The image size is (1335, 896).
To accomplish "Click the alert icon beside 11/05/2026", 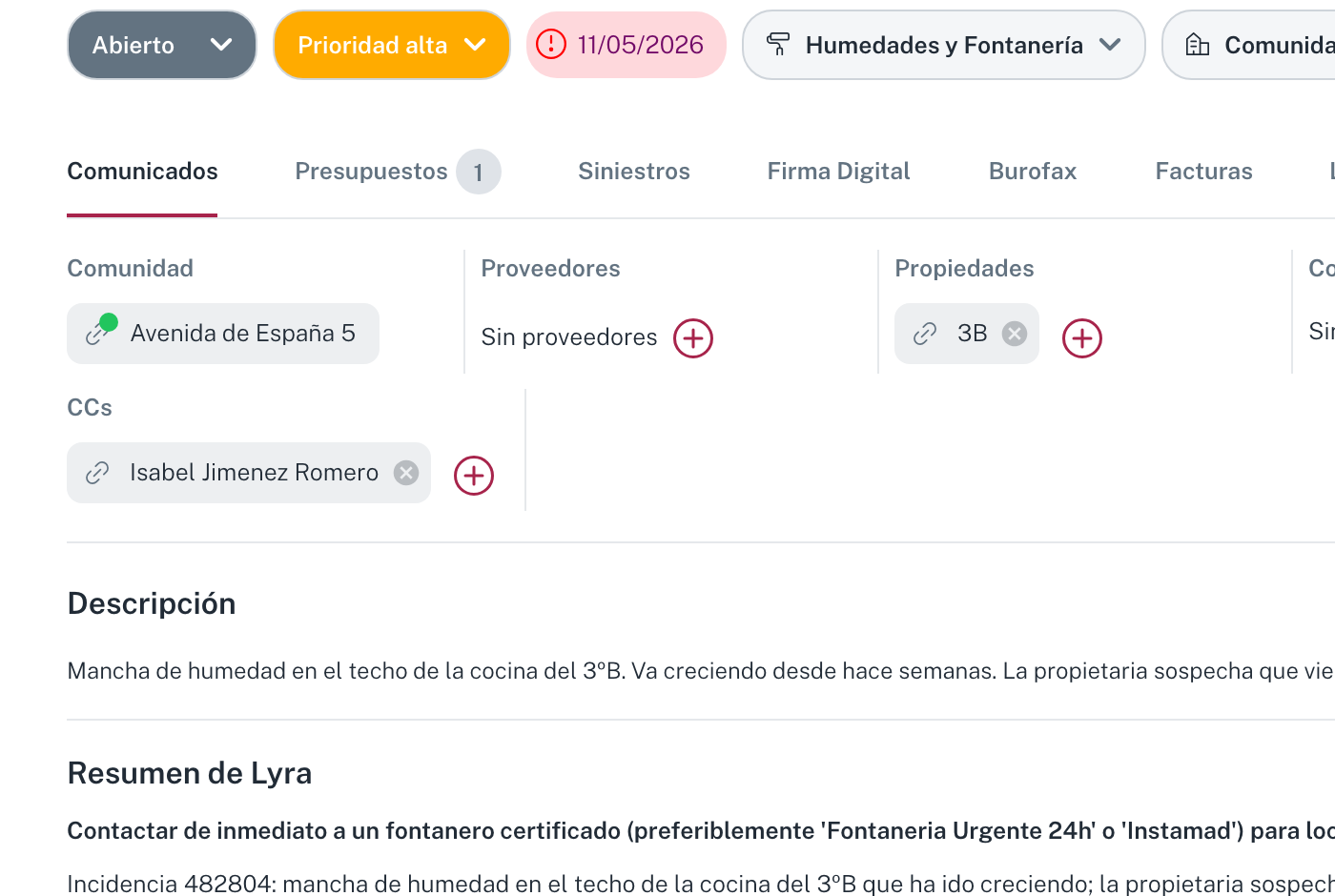I will [551, 44].
